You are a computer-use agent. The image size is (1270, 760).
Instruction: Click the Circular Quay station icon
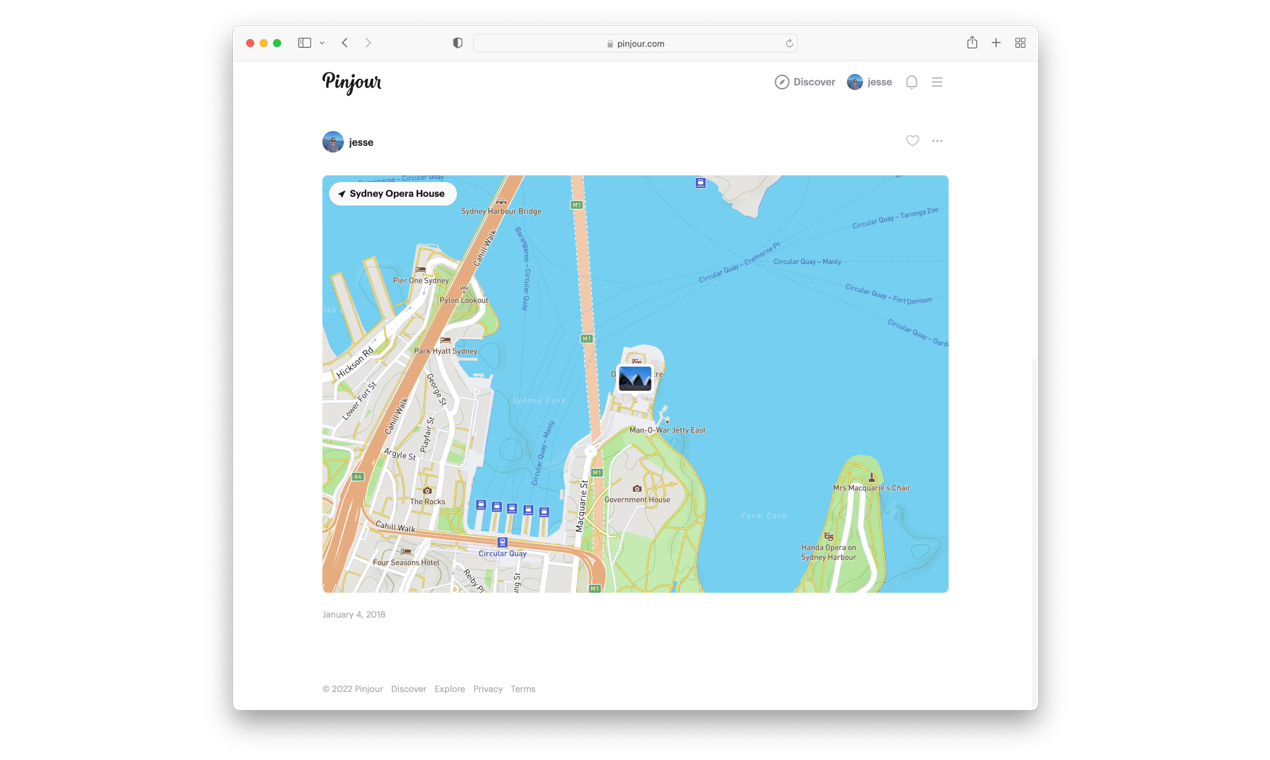coord(502,542)
